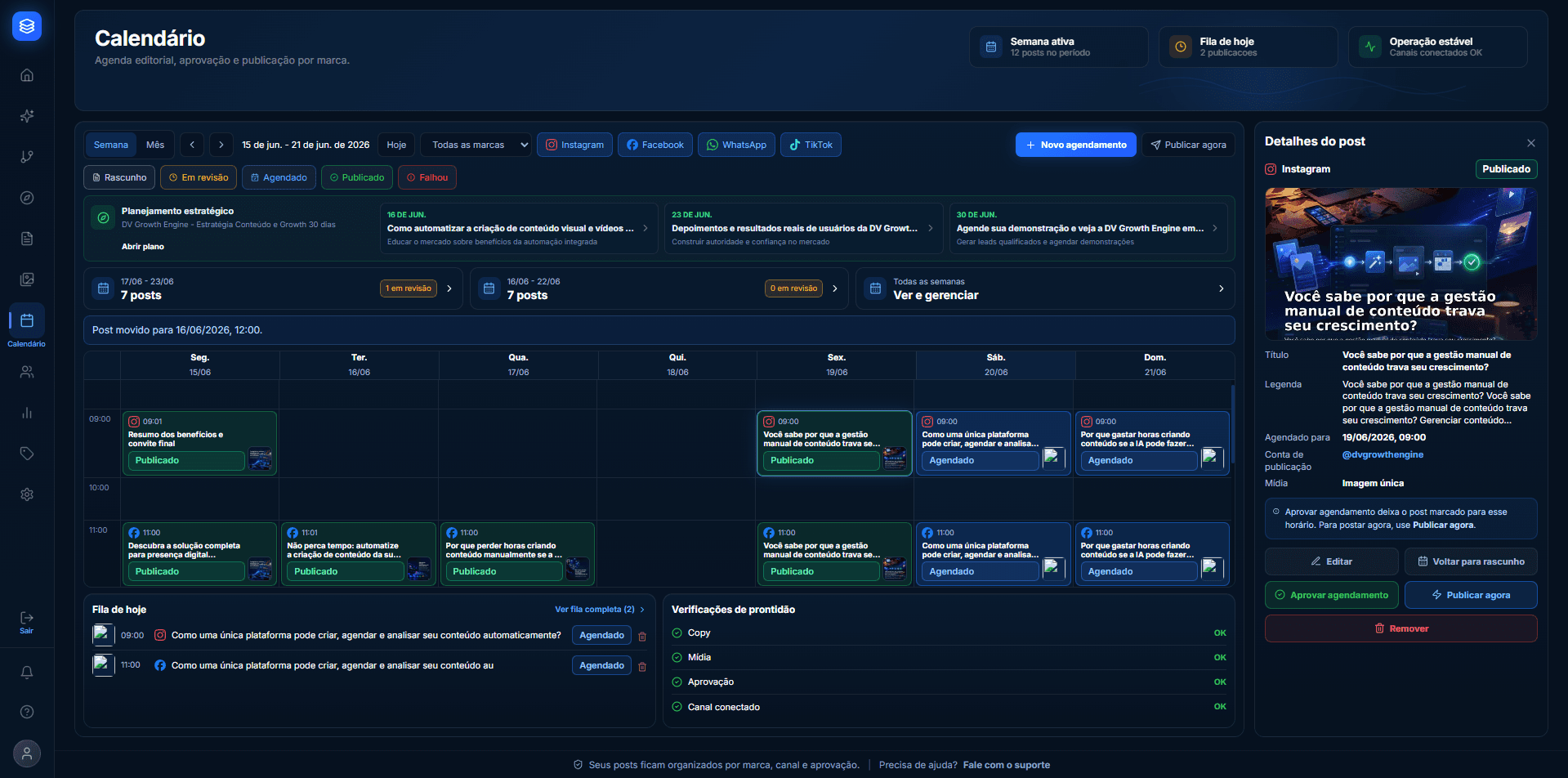Delete the 09:00 queue item trash icon
This screenshot has height=778, width=1568.
[x=642, y=637]
